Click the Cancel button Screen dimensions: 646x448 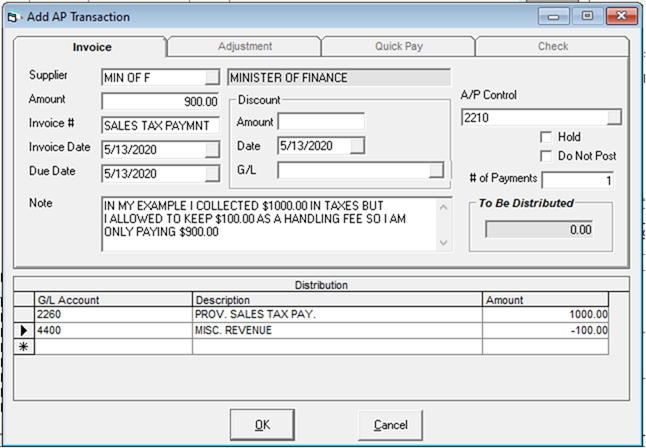tap(390, 425)
